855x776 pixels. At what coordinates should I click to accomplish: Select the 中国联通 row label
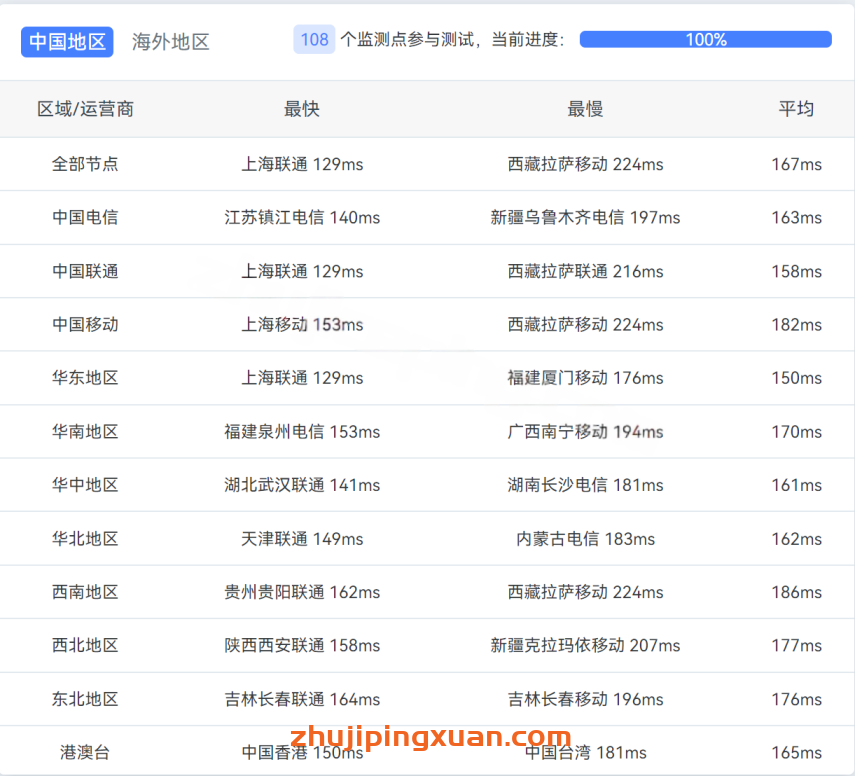click(85, 271)
